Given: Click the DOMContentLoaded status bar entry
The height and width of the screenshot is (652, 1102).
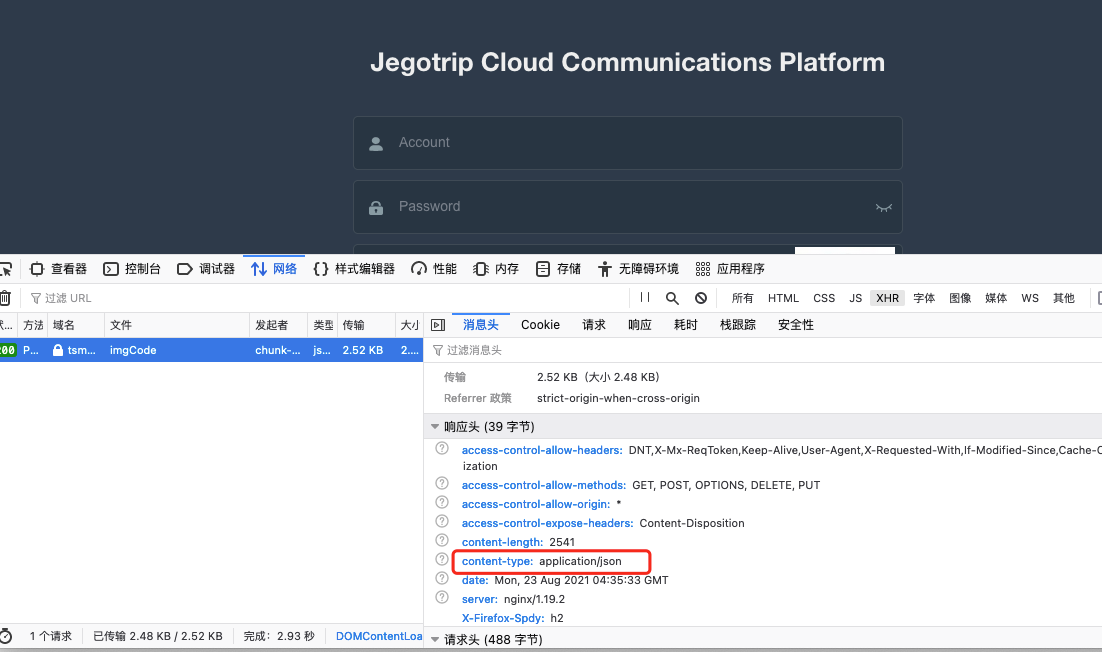Looking at the screenshot, I should pyautogui.click(x=379, y=636).
